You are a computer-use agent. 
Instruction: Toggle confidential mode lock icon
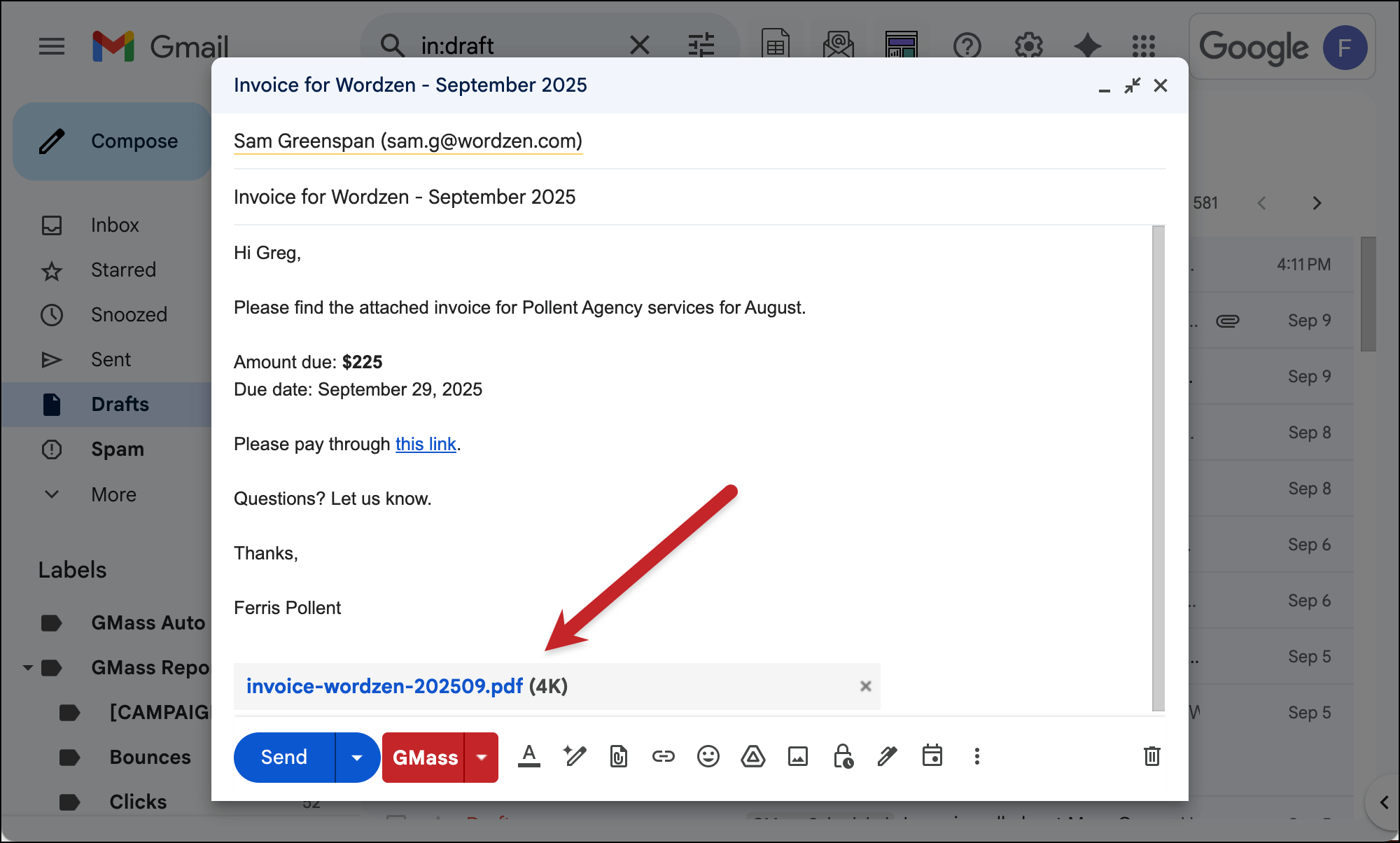(843, 756)
